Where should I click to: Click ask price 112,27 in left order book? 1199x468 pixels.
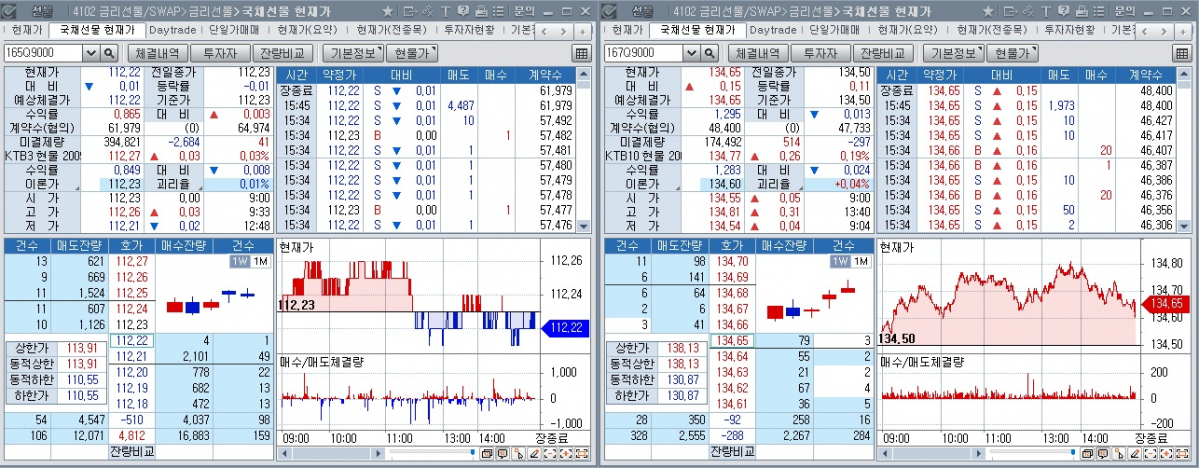coord(132,261)
